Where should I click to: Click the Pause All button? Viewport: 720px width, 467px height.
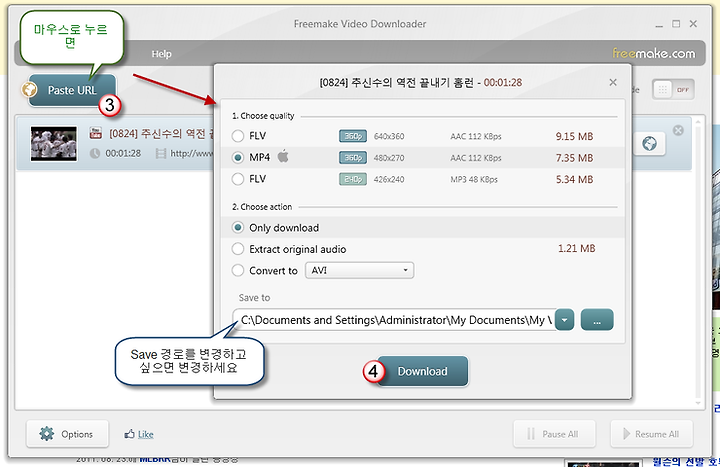point(554,433)
